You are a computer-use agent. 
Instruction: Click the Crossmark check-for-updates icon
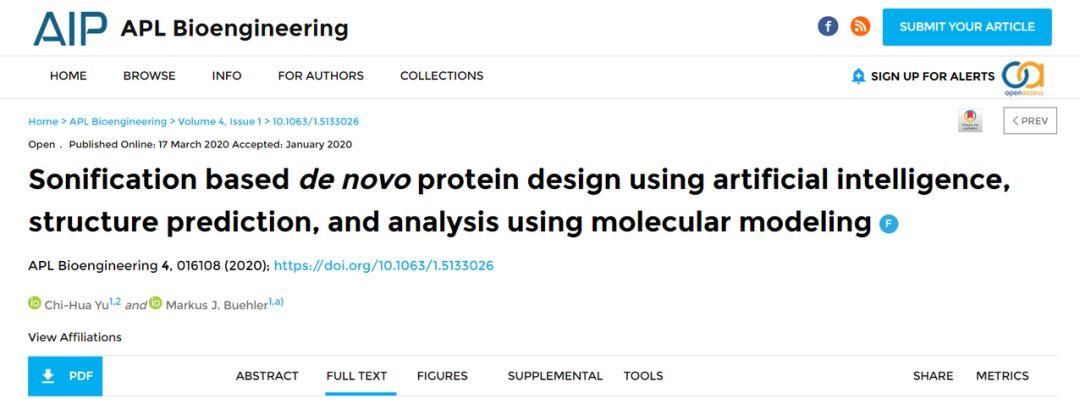click(970, 121)
